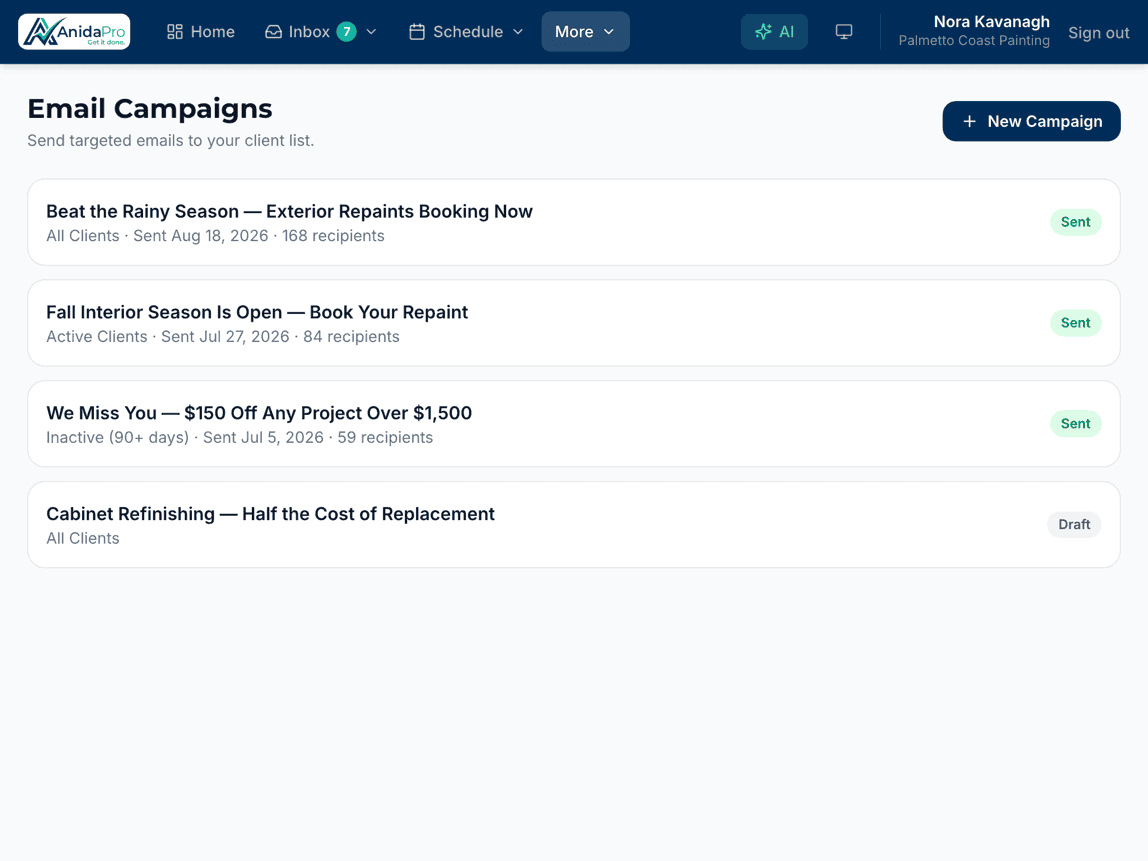Screen dimensions: 1148x861
Task: Expand the Schedule dropdown chevron
Action: 518,31
